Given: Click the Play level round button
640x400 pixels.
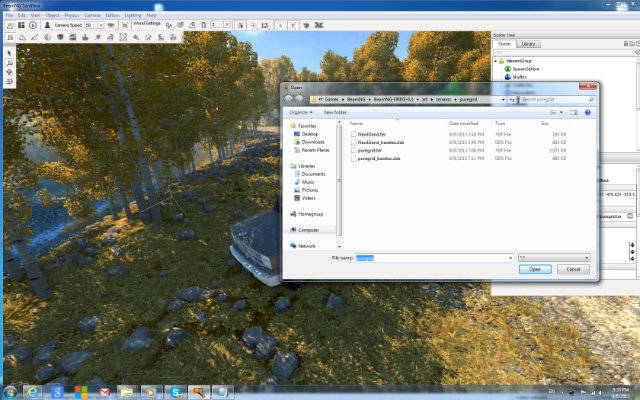Looking at the screenshot, I should (33, 25).
